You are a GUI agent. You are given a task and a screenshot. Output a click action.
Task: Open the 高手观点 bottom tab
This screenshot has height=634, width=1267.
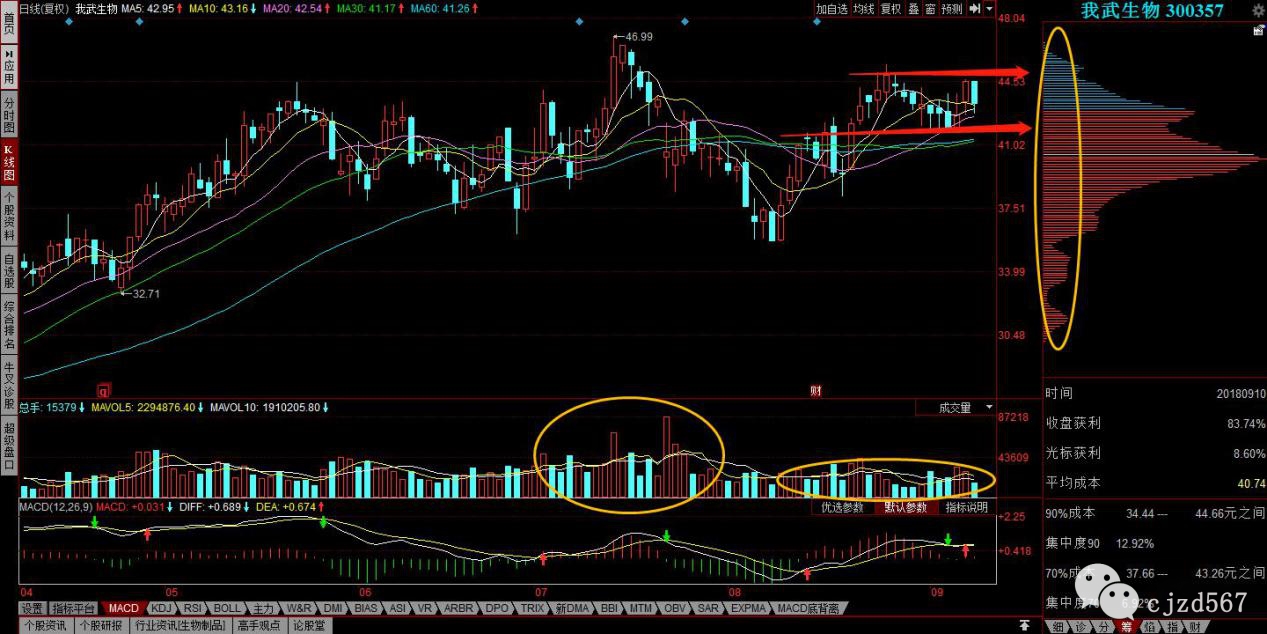pyautogui.click(x=259, y=626)
